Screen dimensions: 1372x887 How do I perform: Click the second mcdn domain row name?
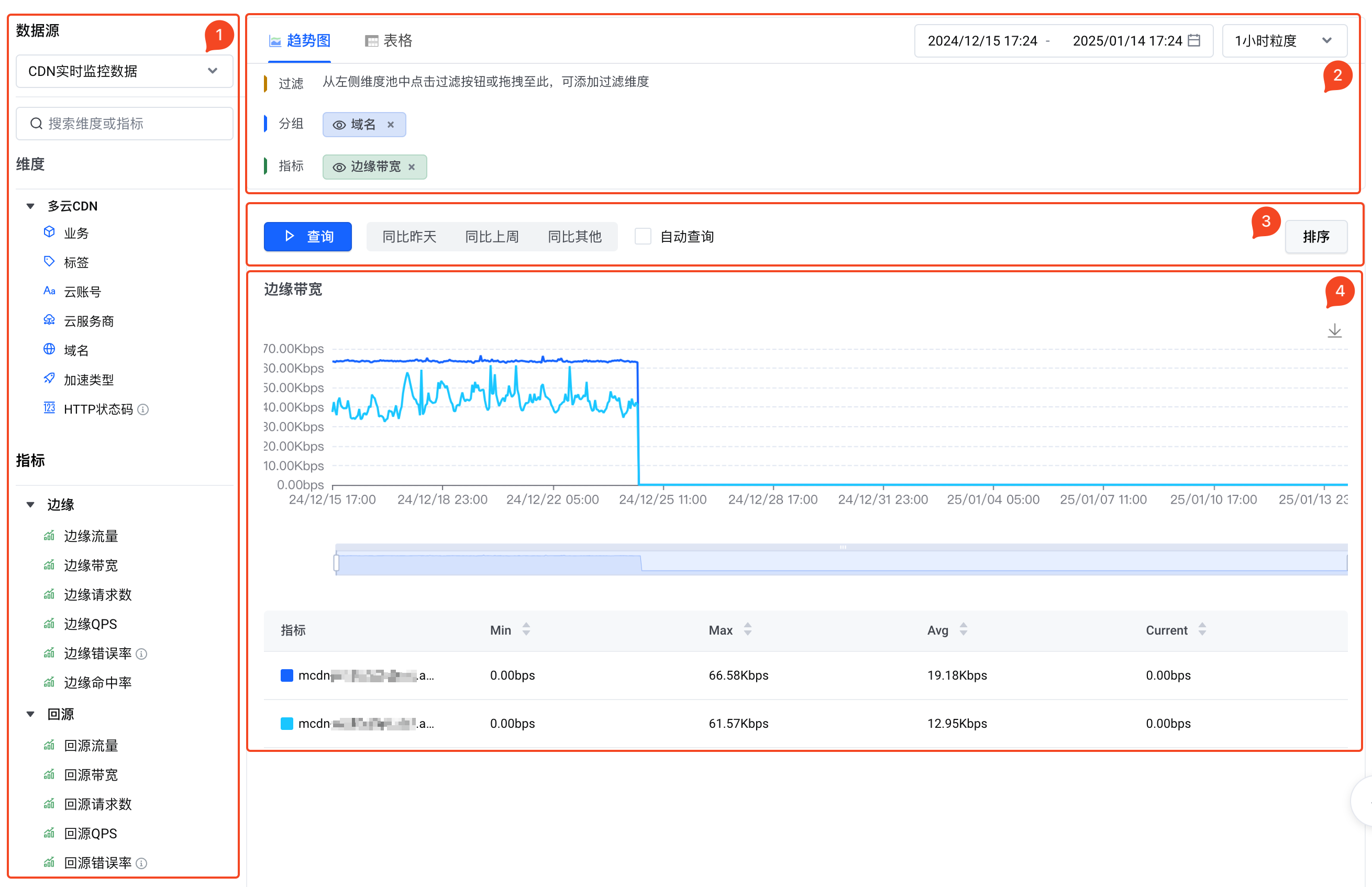(367, 724)
